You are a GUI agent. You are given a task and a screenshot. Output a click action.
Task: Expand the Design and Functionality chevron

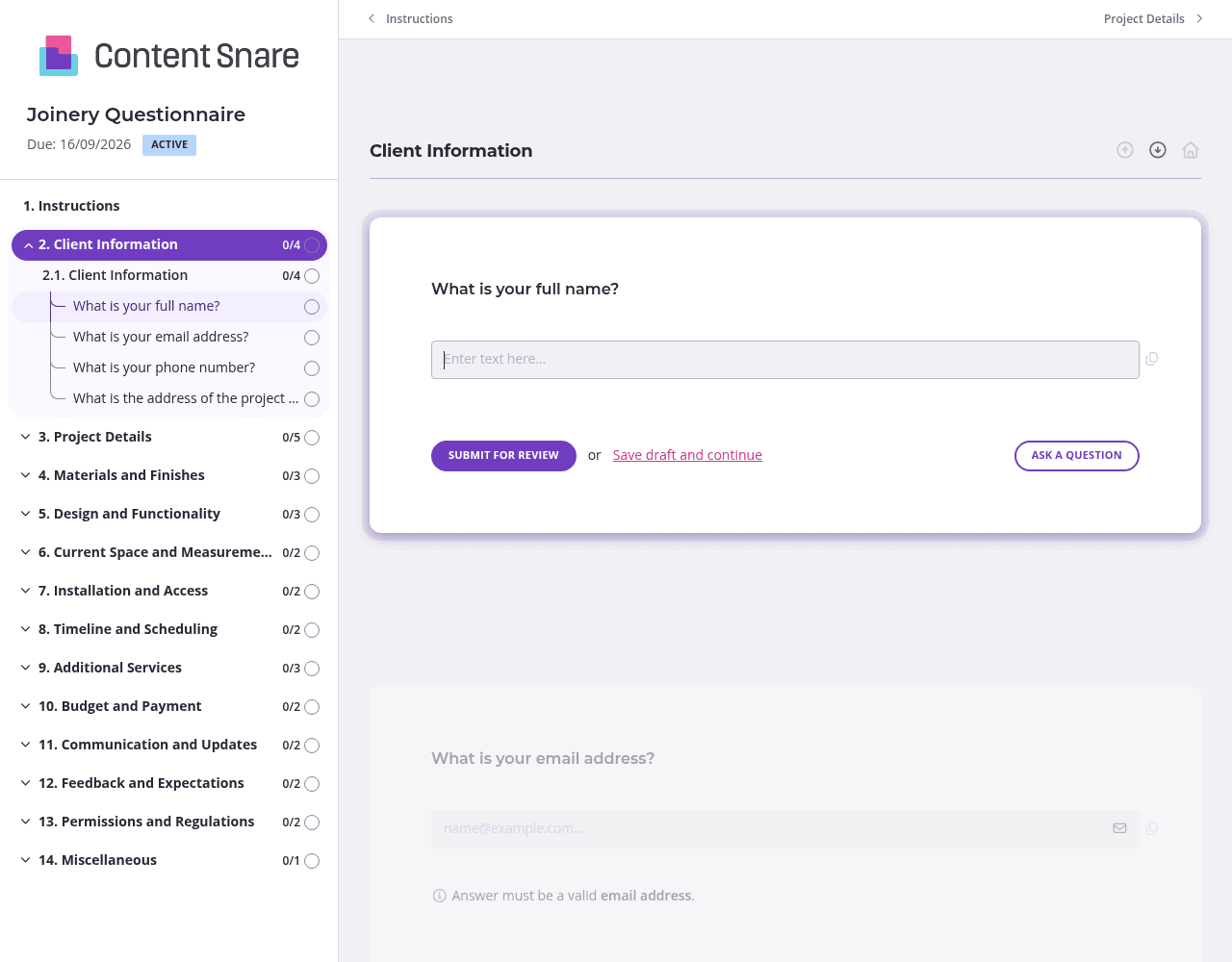pyautogui.click(x=26, y=514)
